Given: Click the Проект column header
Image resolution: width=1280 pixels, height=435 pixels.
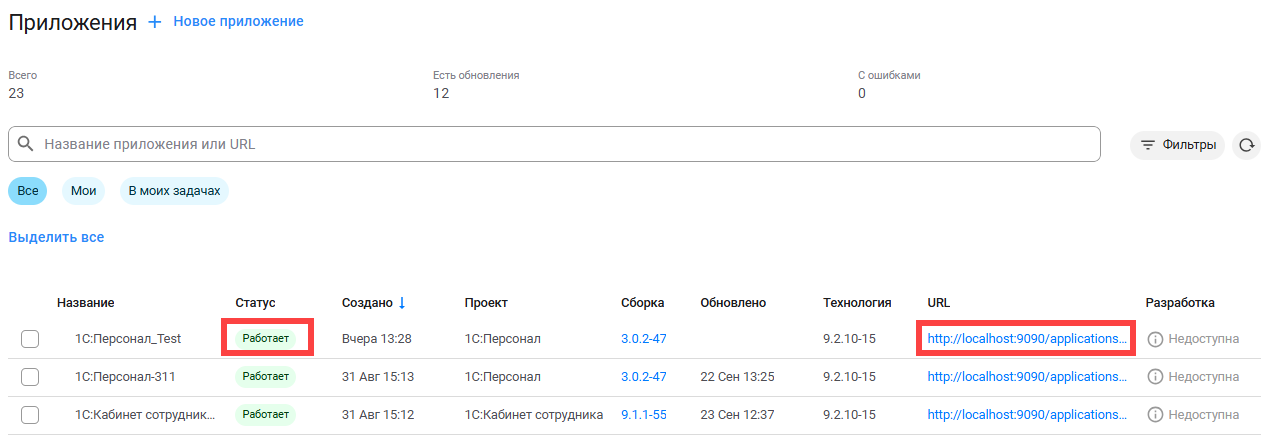Looking at the screenshot, I should [486, 302].
